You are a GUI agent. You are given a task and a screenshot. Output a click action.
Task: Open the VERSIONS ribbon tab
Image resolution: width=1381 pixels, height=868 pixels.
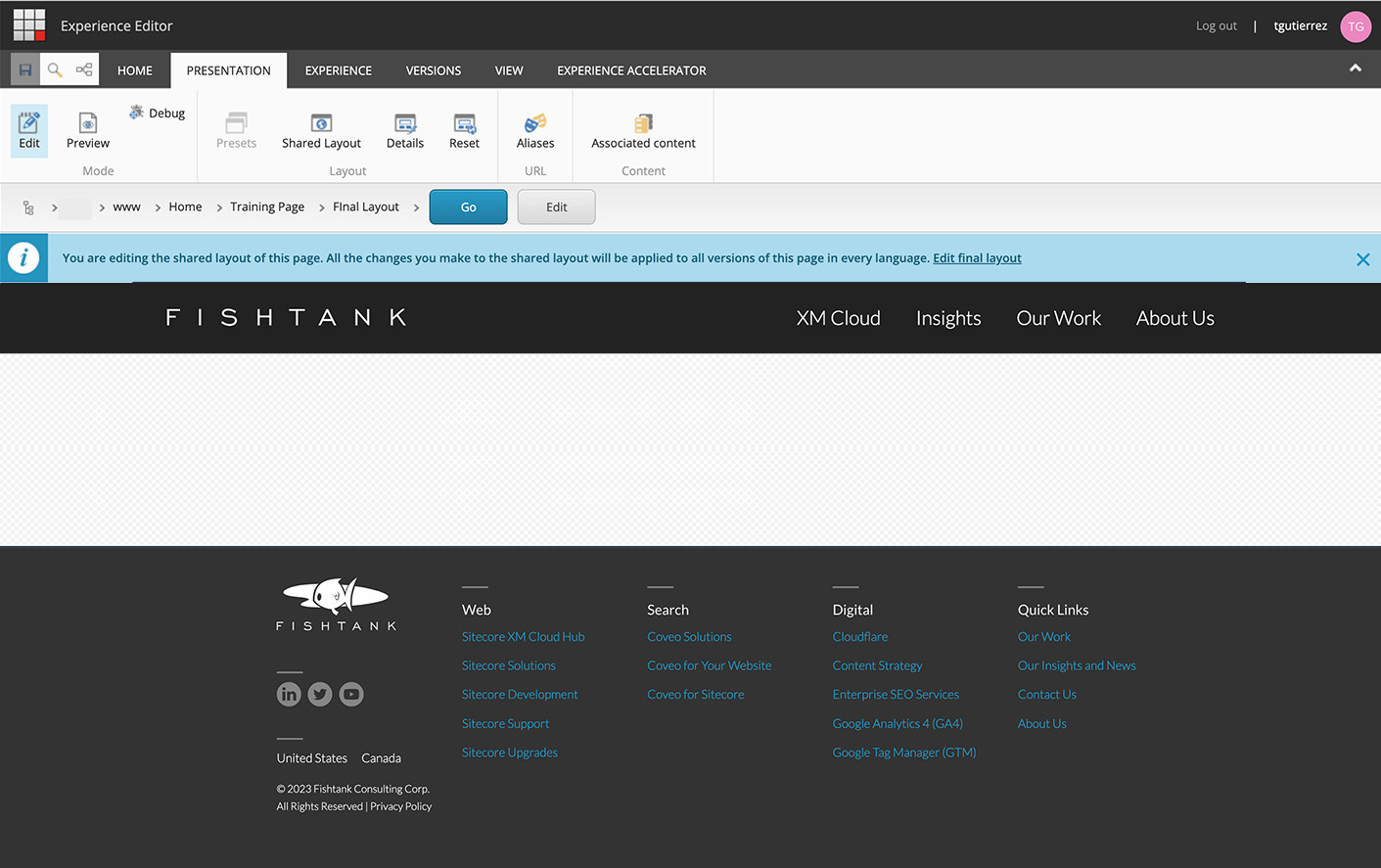pyautogui.click(x=434, y=70)
